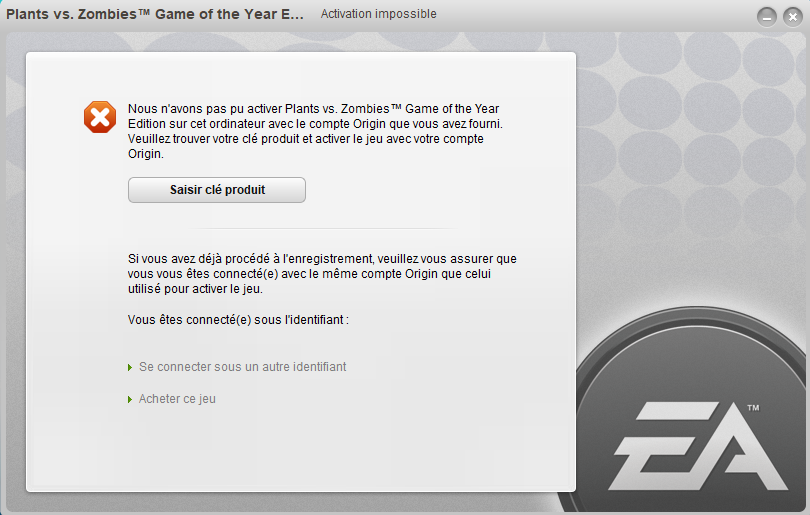Click the red error X icon

click(x=100, y=117)
